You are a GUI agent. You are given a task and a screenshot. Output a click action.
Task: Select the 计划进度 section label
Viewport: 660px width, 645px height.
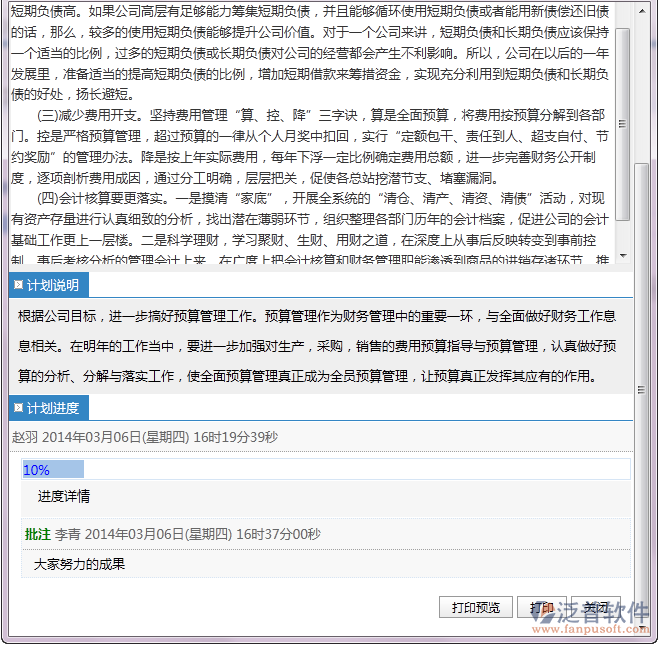coord(52,408)
